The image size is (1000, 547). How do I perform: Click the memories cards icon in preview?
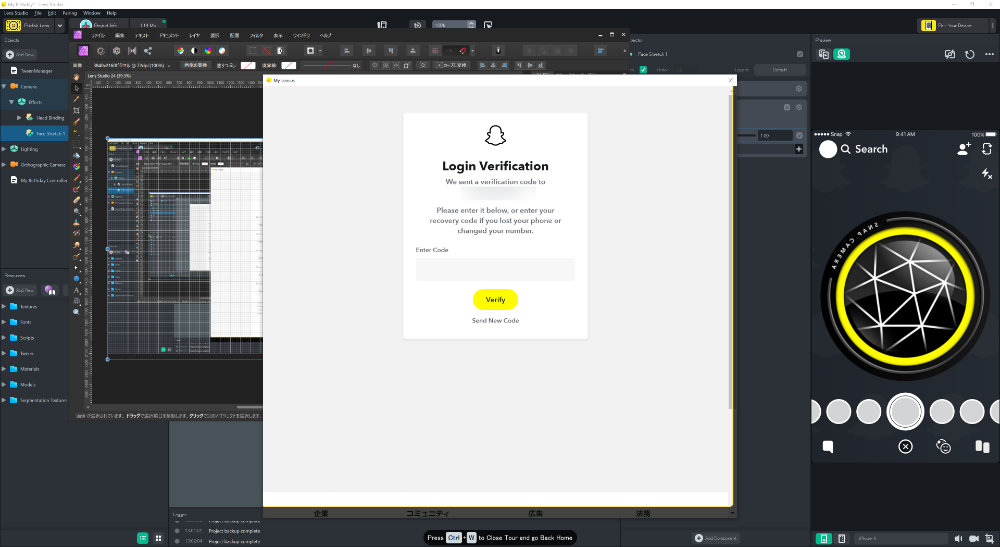(x=982, y=446)
